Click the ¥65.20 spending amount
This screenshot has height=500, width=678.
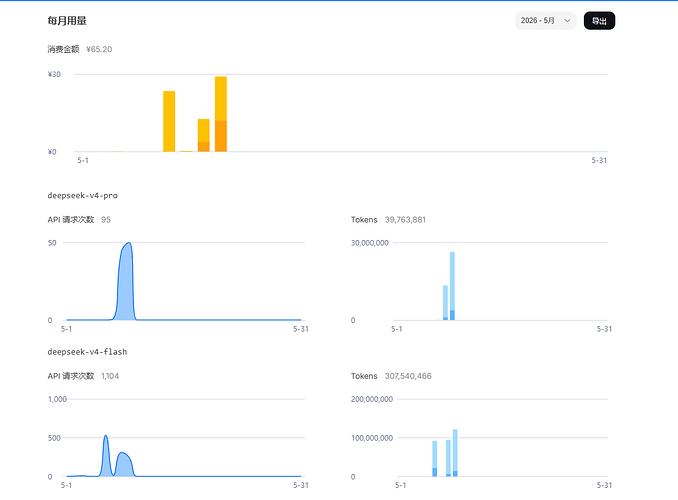click(x=99, y=49)
